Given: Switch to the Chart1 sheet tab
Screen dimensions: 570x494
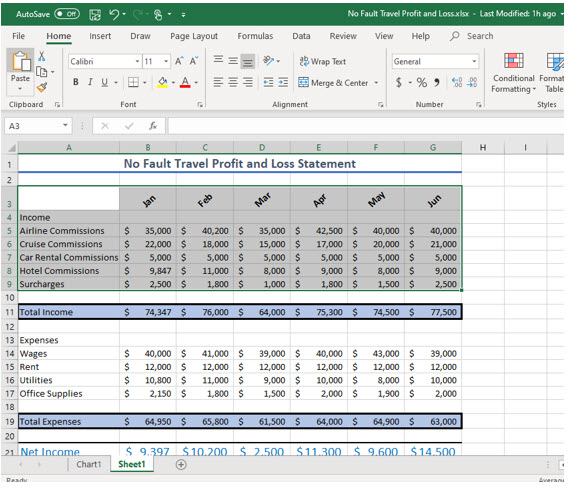Looking at the screenshot, I should pyautogui.click(x=88, y=465).
